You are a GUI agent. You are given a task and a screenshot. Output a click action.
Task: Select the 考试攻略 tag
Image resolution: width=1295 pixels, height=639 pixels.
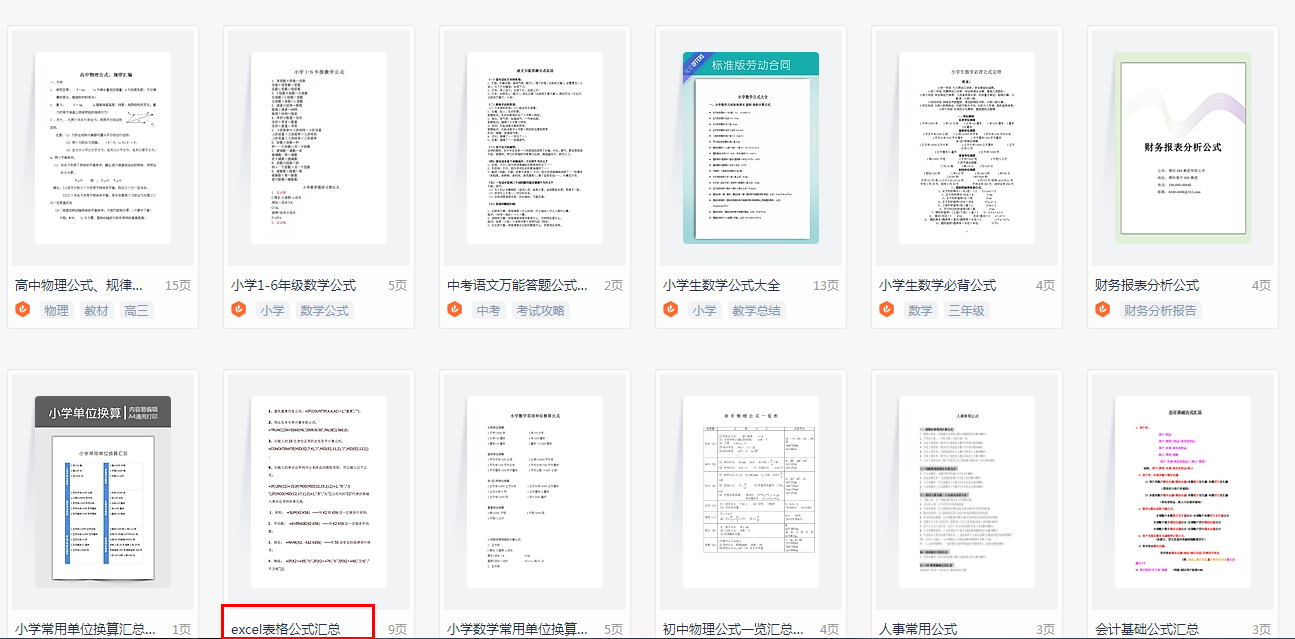[x=541, y=310]
